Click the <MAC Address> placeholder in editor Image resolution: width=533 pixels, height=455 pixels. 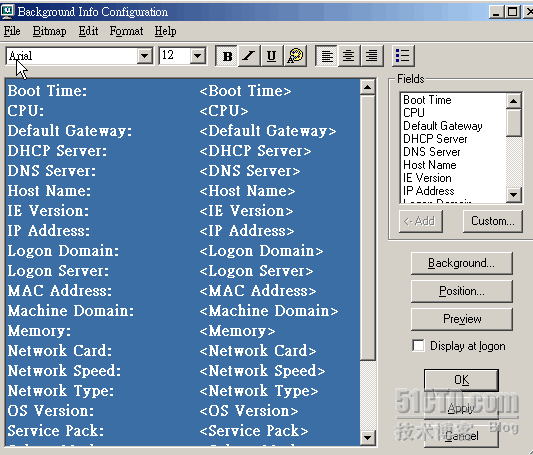click(x=258, y=291)
